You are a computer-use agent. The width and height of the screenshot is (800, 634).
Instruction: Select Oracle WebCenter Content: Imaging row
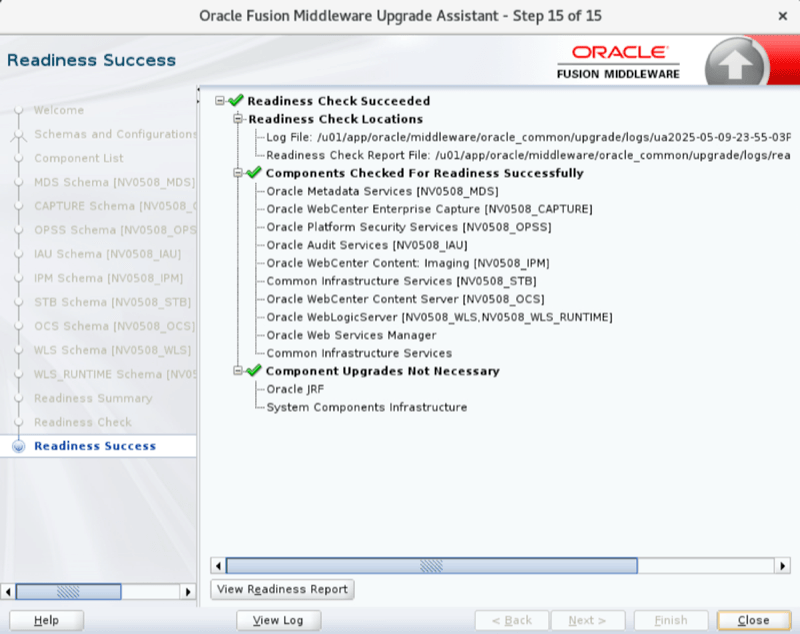[408, 263]
